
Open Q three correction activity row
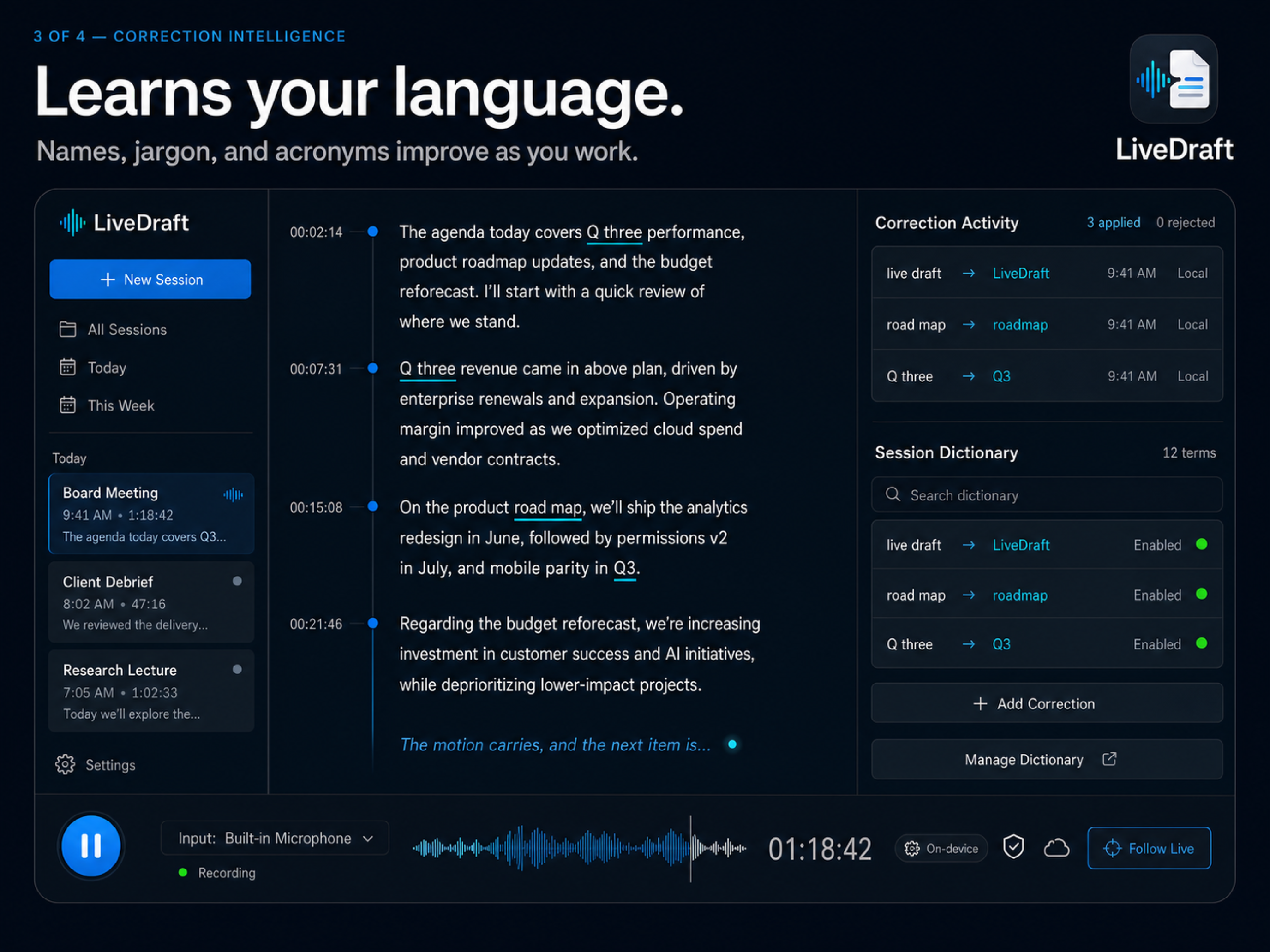tap(1047, 376)
